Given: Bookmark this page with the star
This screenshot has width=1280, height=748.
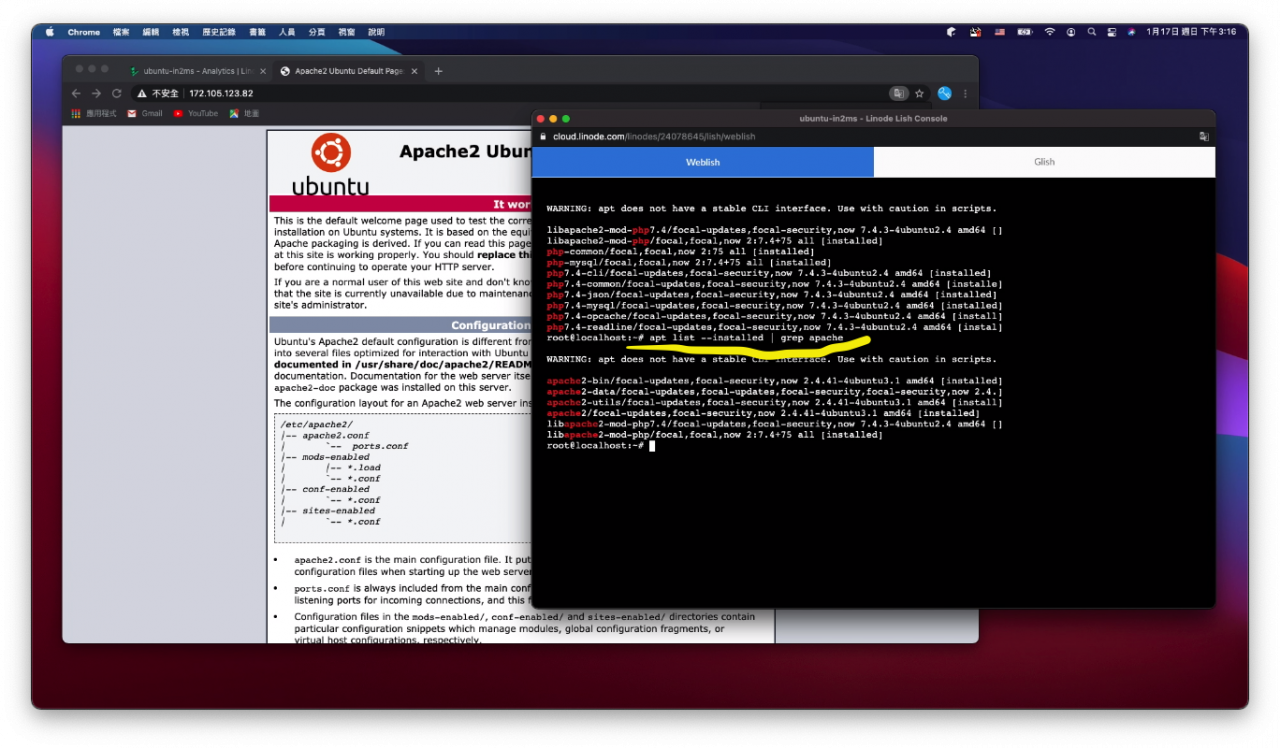Looking at the screenshot, I should click(919, 93).
